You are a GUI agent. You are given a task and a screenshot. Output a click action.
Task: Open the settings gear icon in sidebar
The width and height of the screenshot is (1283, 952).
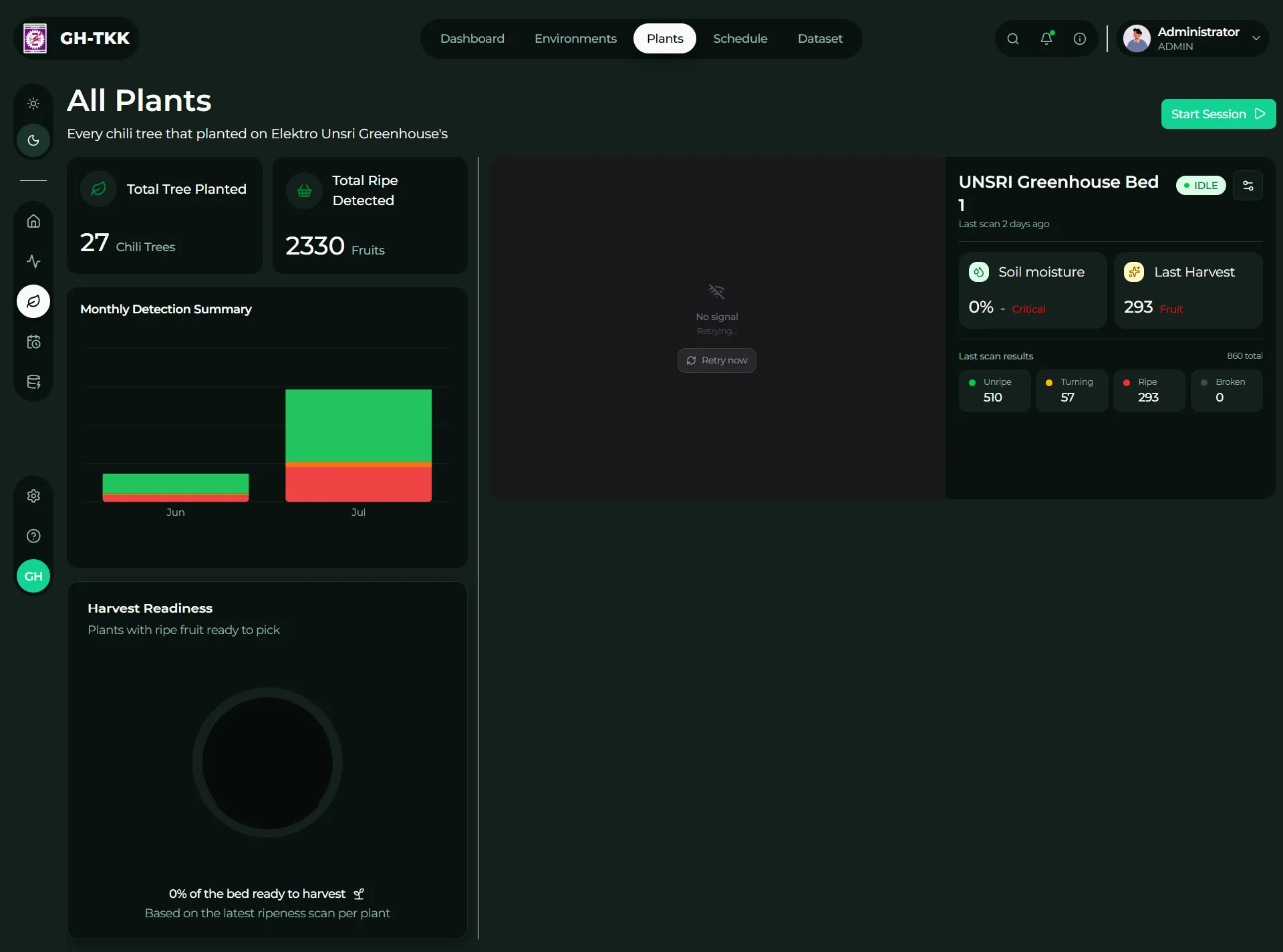pos(33,496)
